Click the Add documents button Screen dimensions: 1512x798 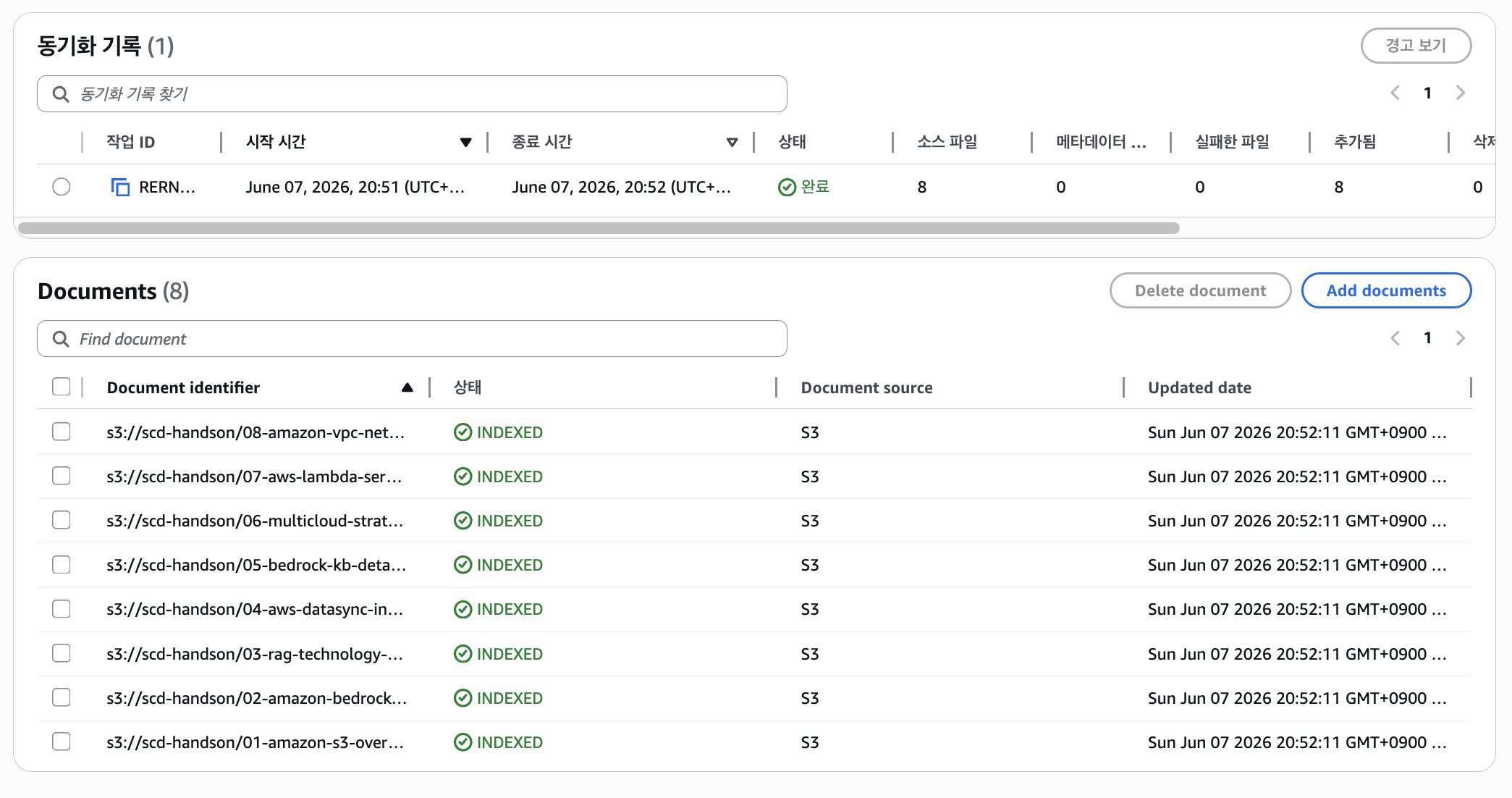(x=1386, y=290)
